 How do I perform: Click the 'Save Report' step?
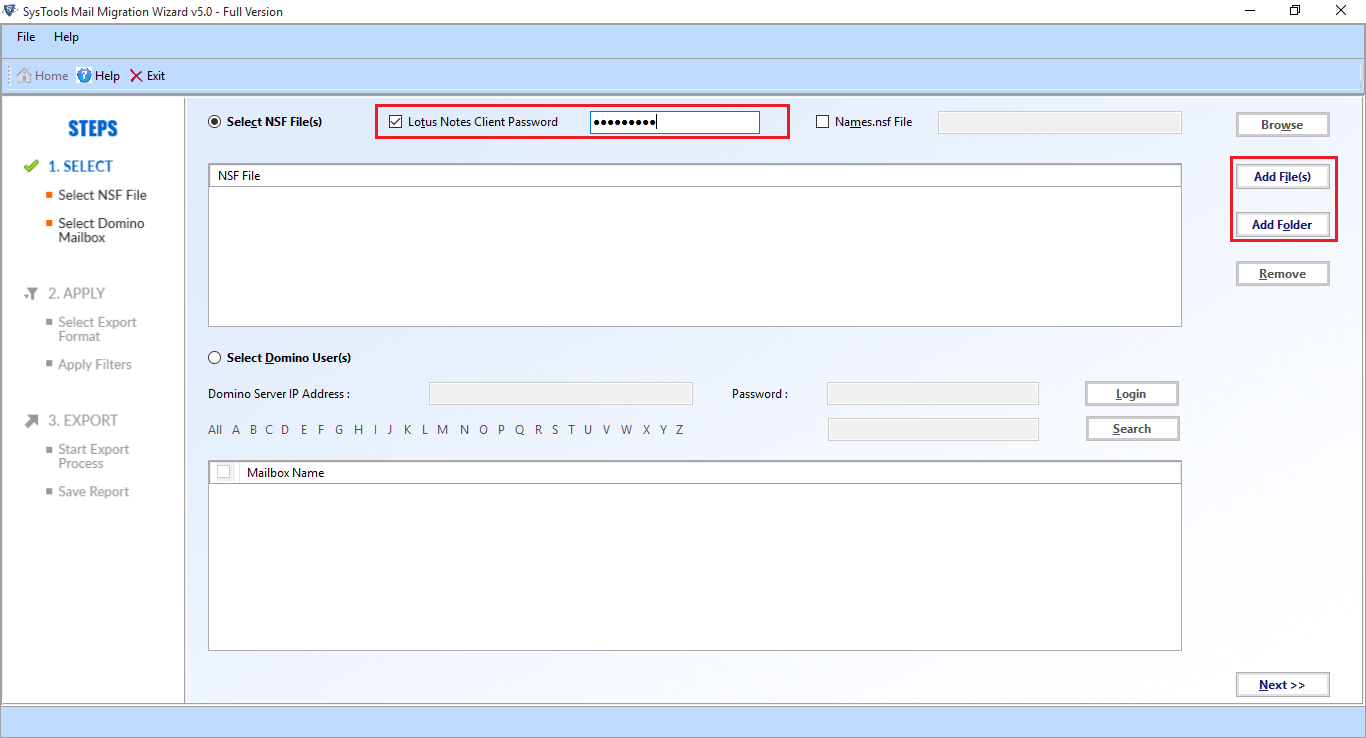click(x=93, y=491)
